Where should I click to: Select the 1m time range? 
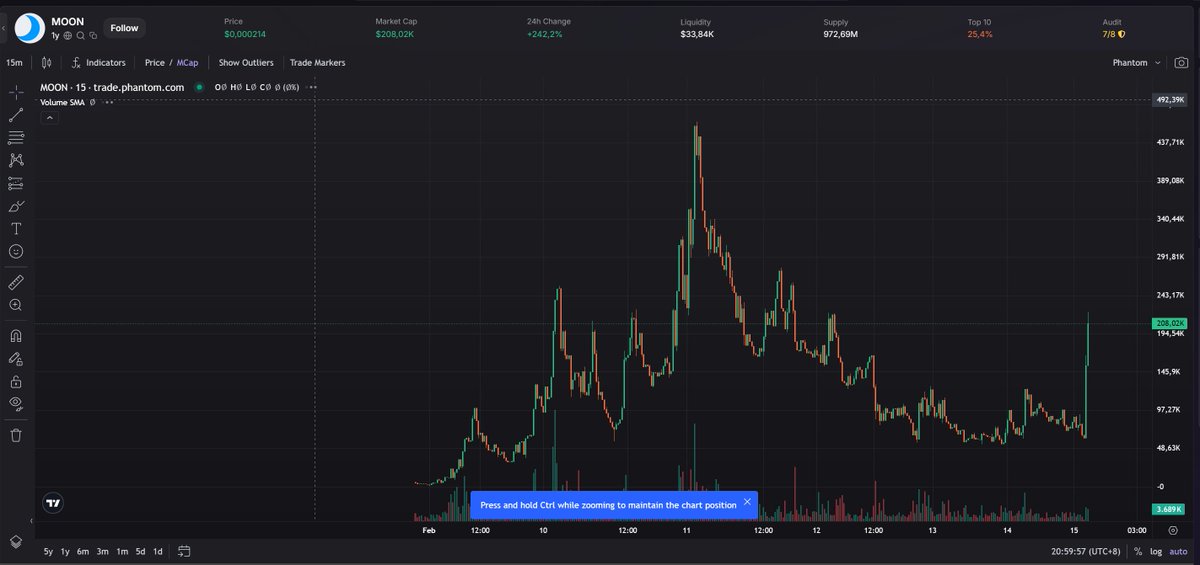click(121, 551)
